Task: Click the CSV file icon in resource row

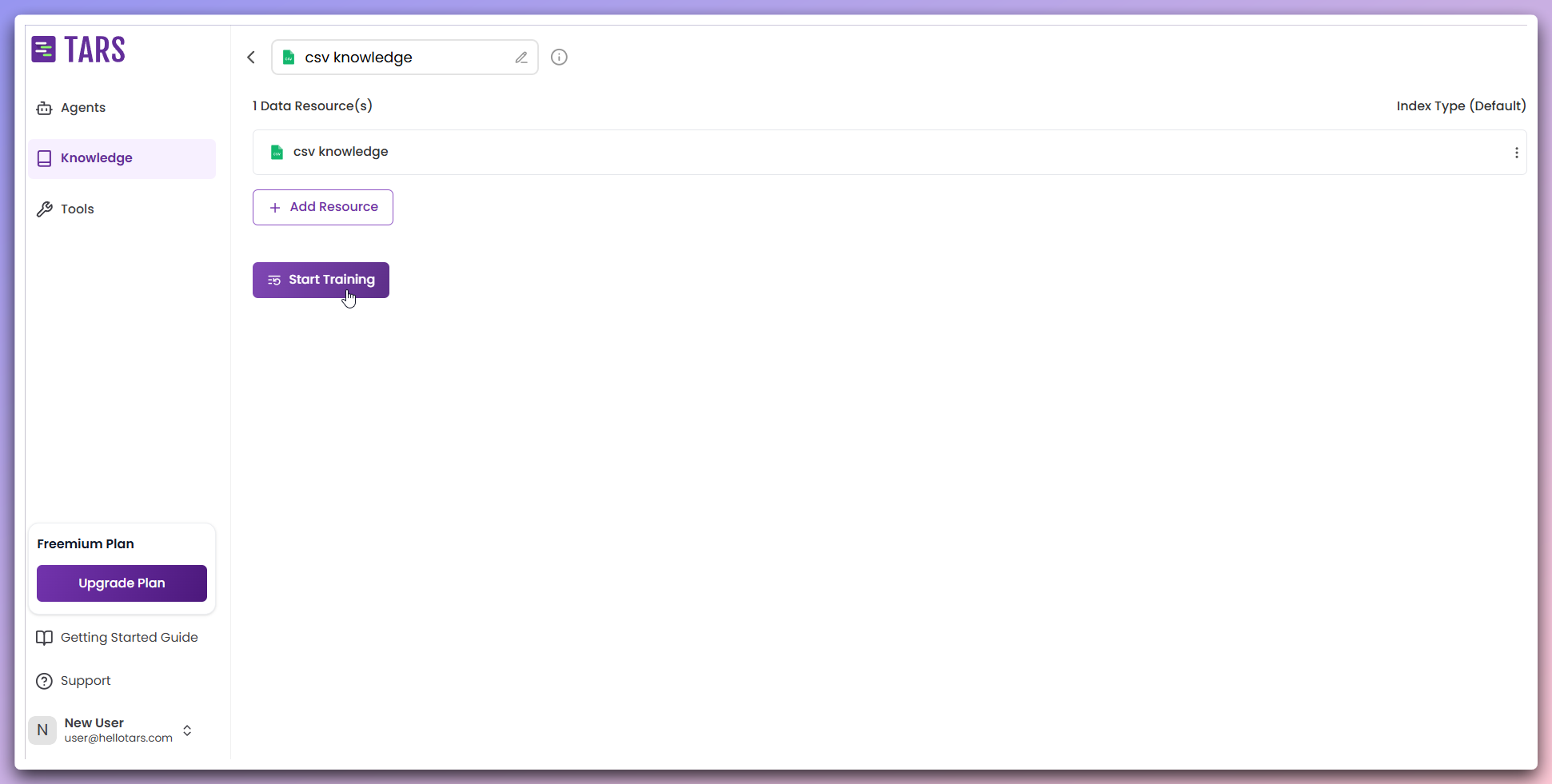Action: click(x=277, y=152)
